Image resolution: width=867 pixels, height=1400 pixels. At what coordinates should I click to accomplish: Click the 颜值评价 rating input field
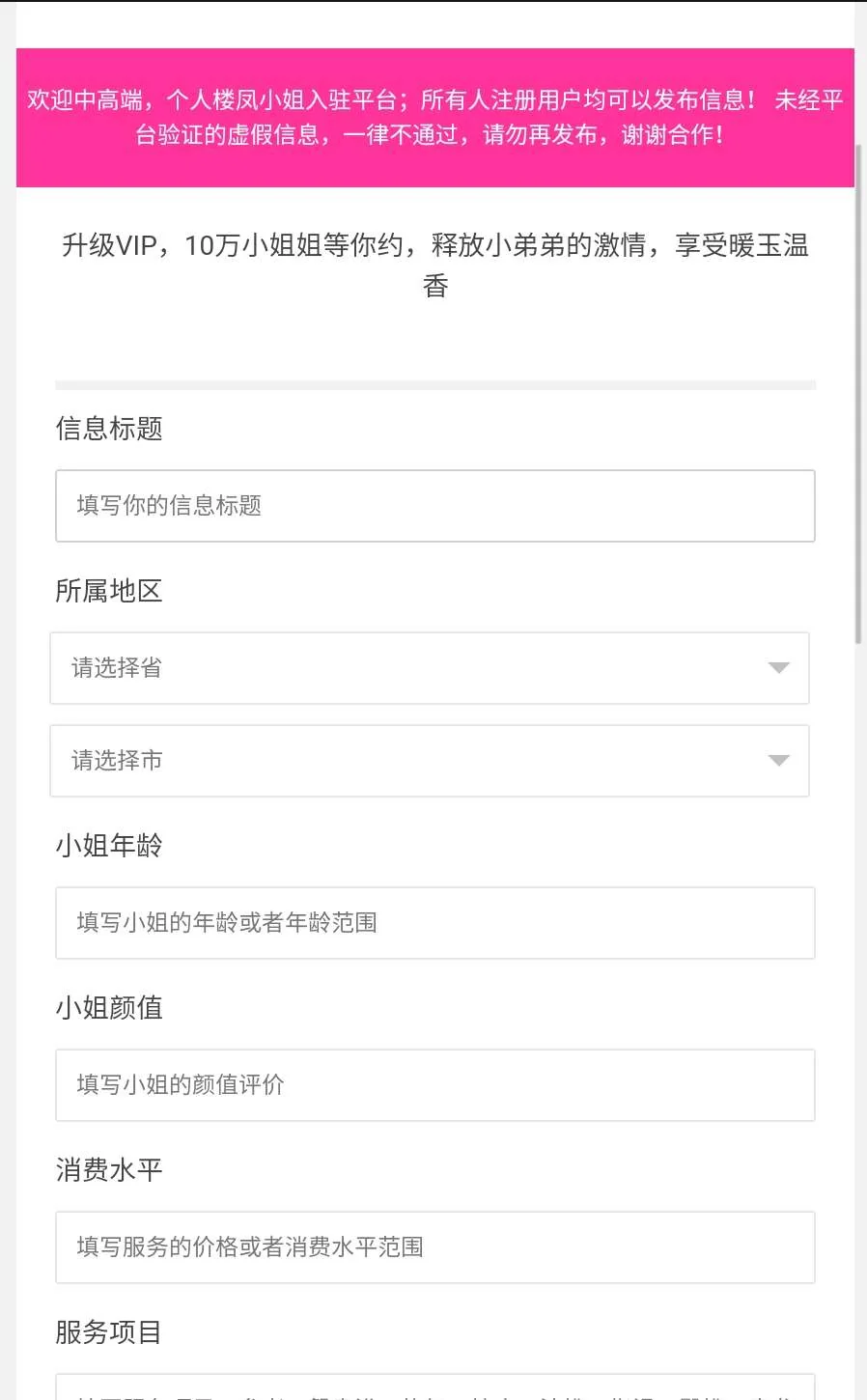click(x=434, y=1085)
